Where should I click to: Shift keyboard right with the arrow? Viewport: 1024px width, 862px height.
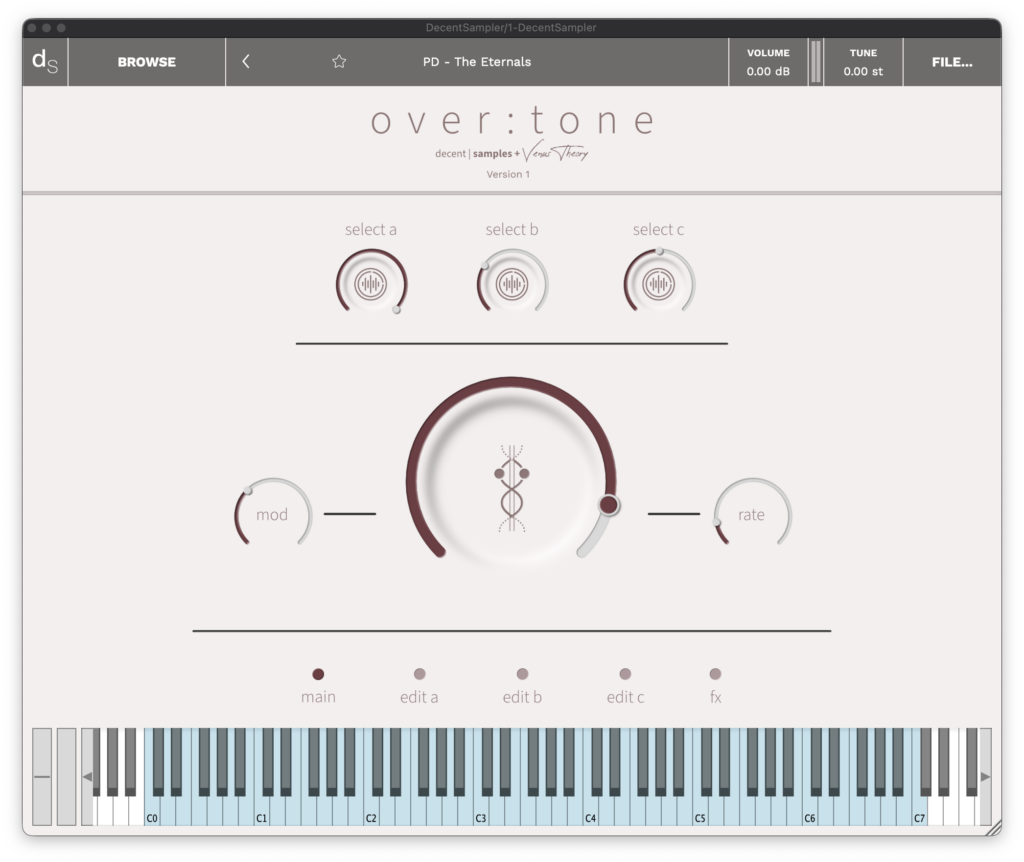985,776
